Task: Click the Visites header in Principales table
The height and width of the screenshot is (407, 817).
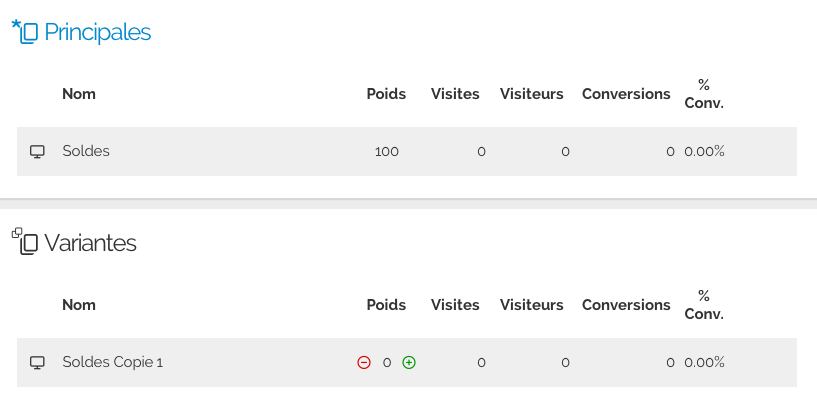Action: point(455,94)
